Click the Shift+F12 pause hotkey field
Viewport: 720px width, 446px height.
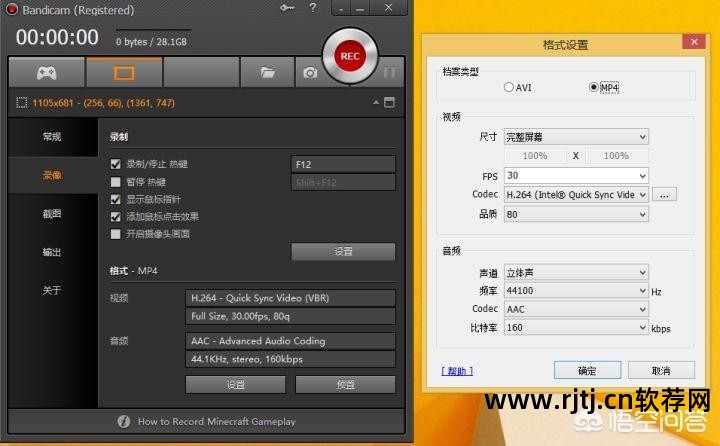point(343,182)
